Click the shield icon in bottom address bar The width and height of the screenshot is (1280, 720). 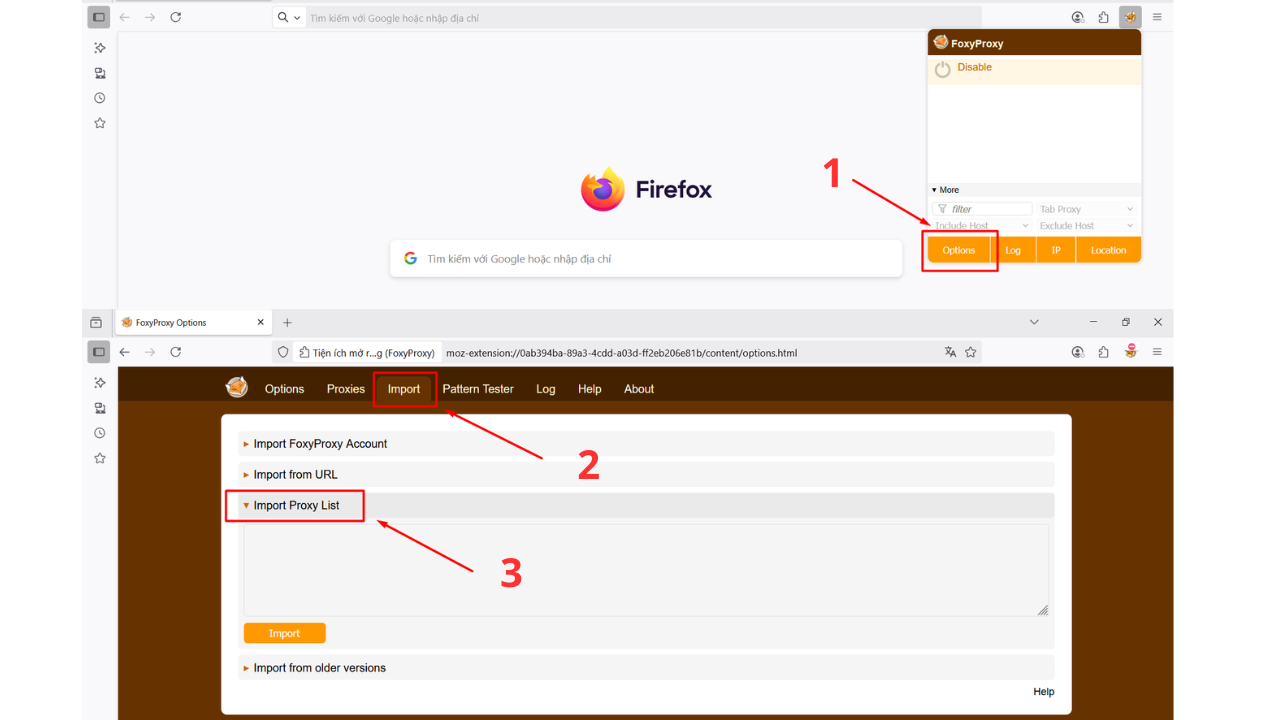283,352
